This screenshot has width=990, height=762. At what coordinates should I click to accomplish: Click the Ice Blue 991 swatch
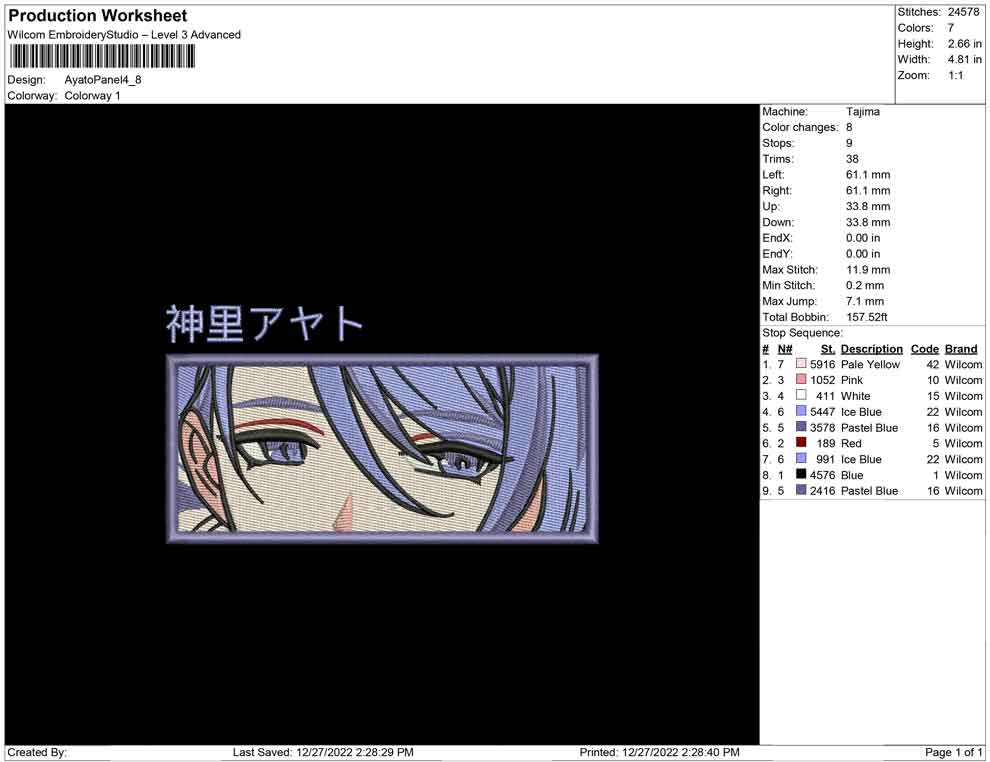[801, 458]
